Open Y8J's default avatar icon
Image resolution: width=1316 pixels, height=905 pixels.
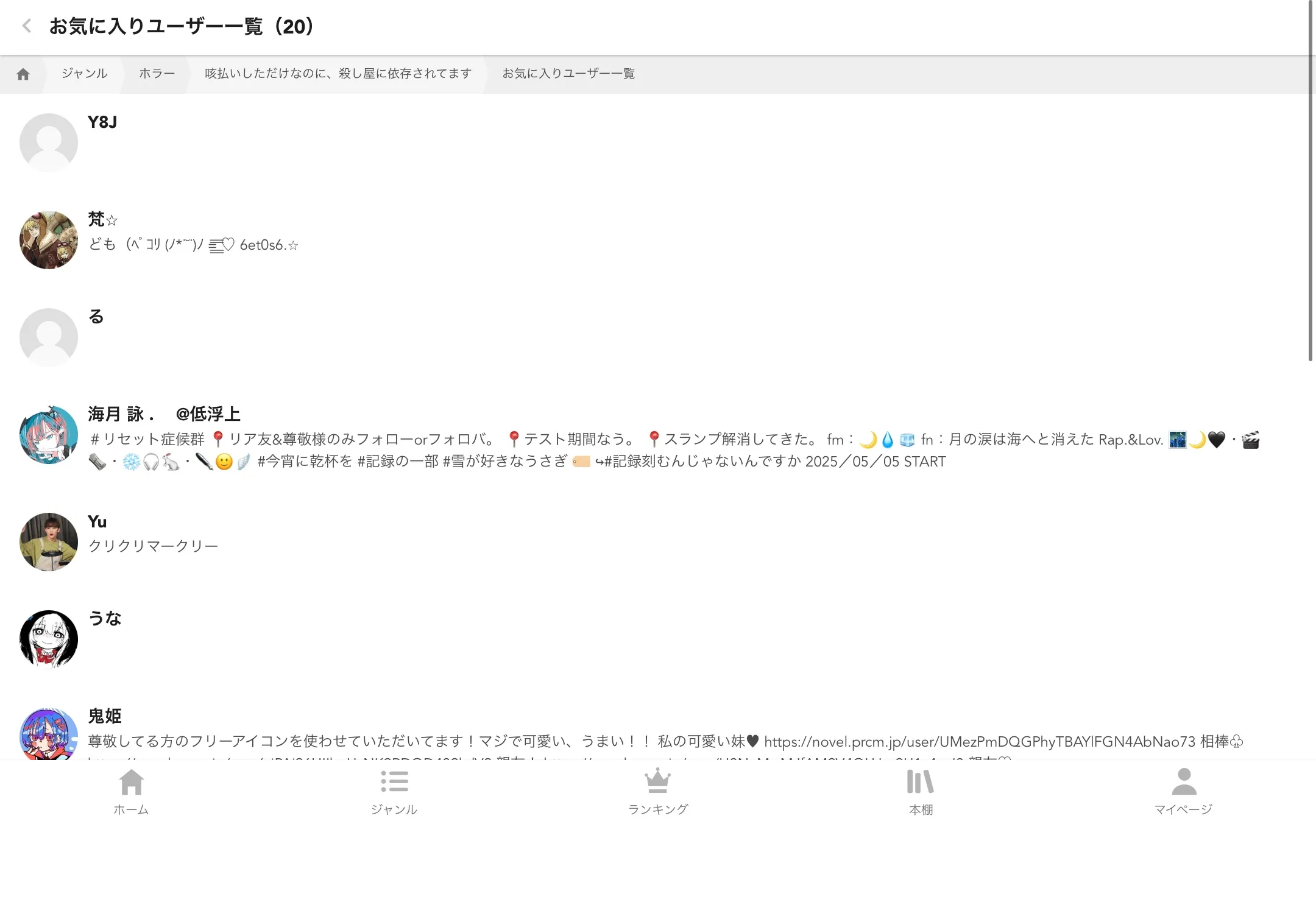coord(49,141)
